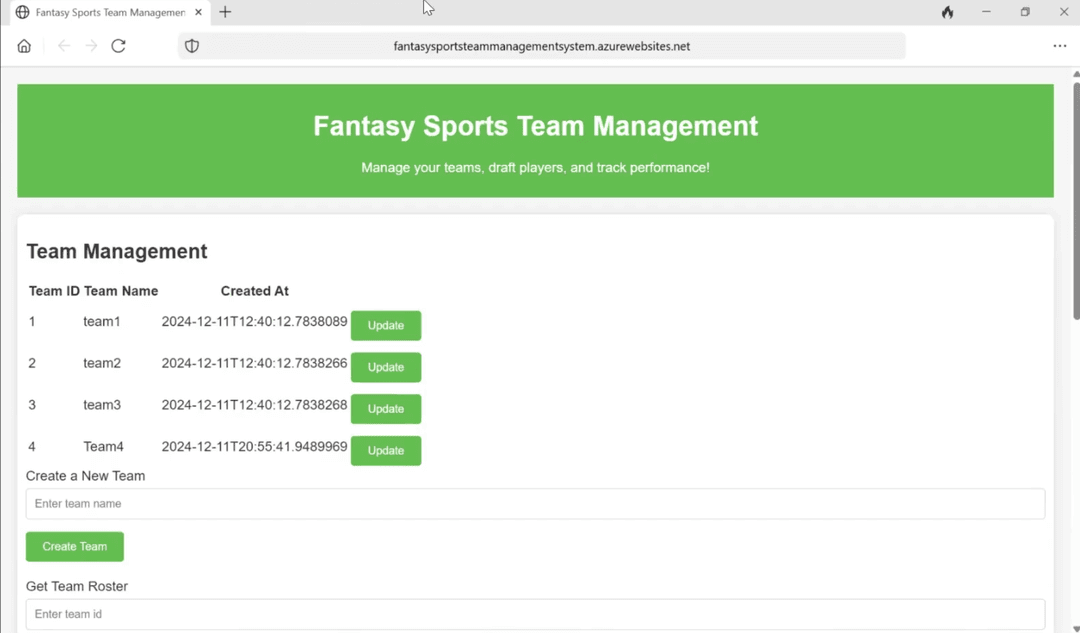
Task: Click Update button for Team4
Action: pos(385,451)
